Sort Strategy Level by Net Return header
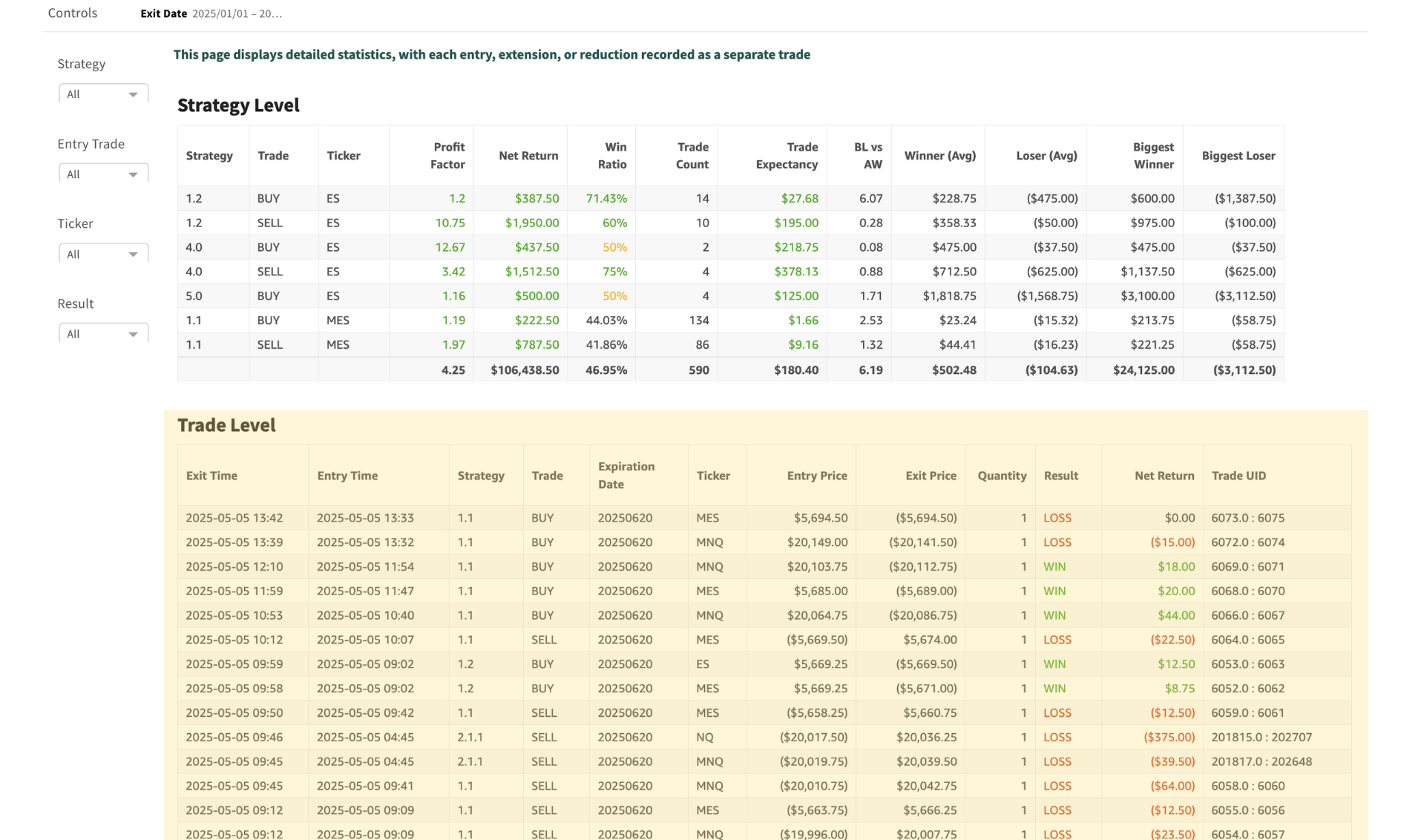The height and width of the screenshot is (840, 1401). [528, 156]
